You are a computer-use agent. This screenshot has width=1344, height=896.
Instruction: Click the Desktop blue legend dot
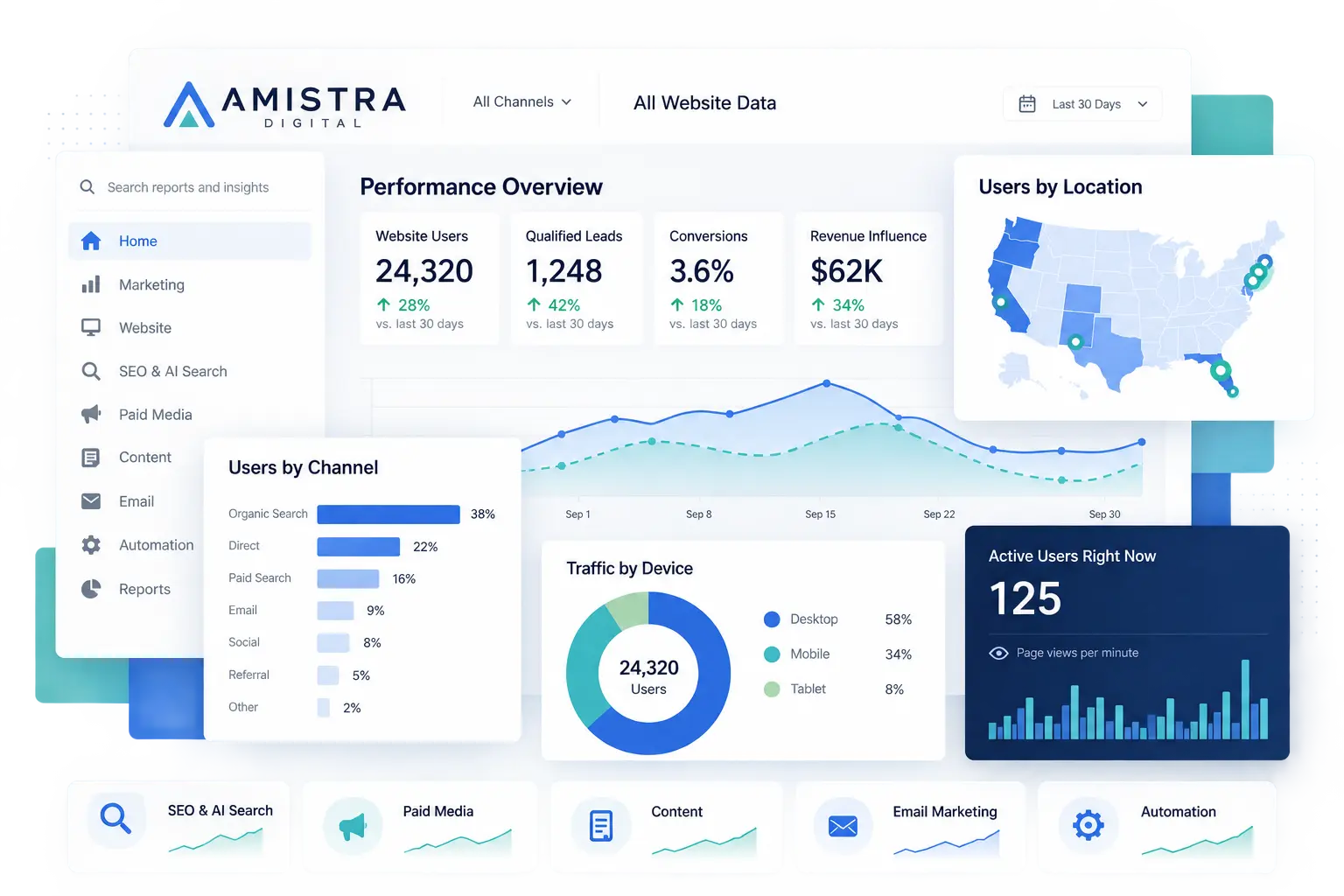click(772, 619)
